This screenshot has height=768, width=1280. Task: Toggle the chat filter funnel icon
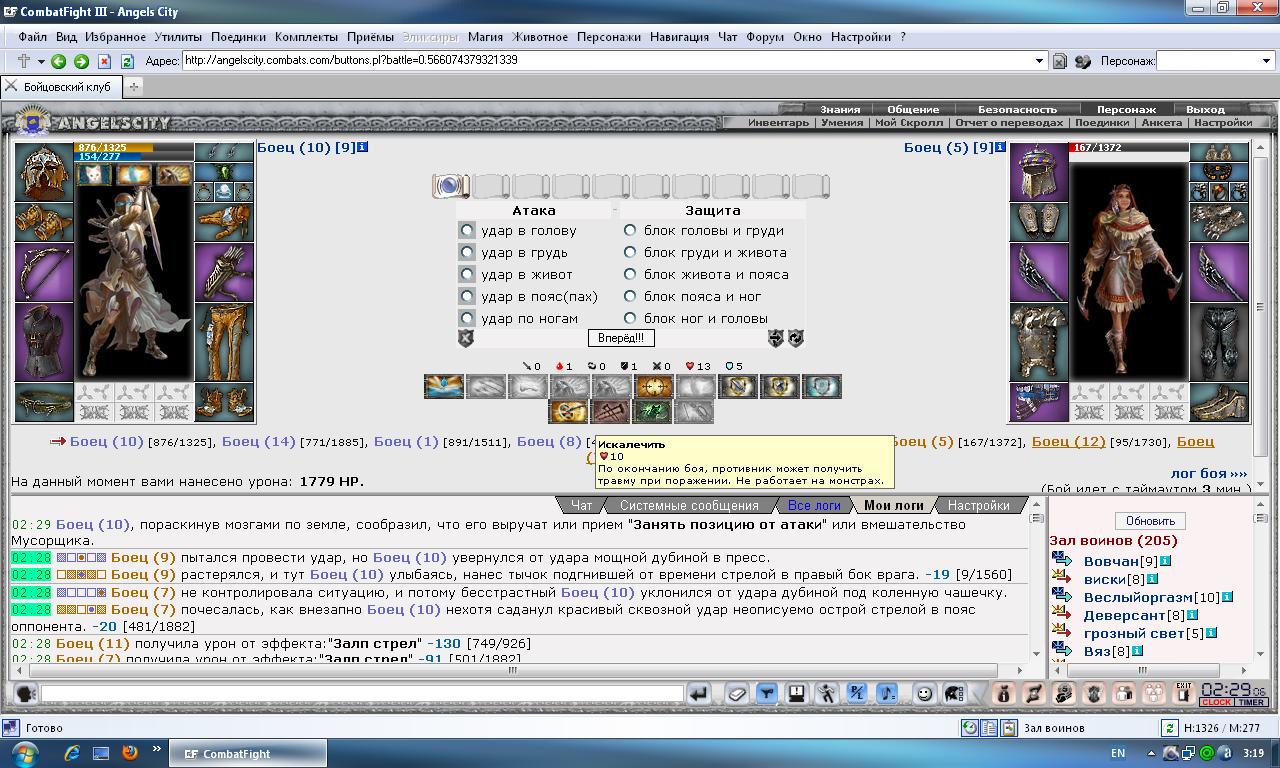pyautogui.click(x=767, y=693)
